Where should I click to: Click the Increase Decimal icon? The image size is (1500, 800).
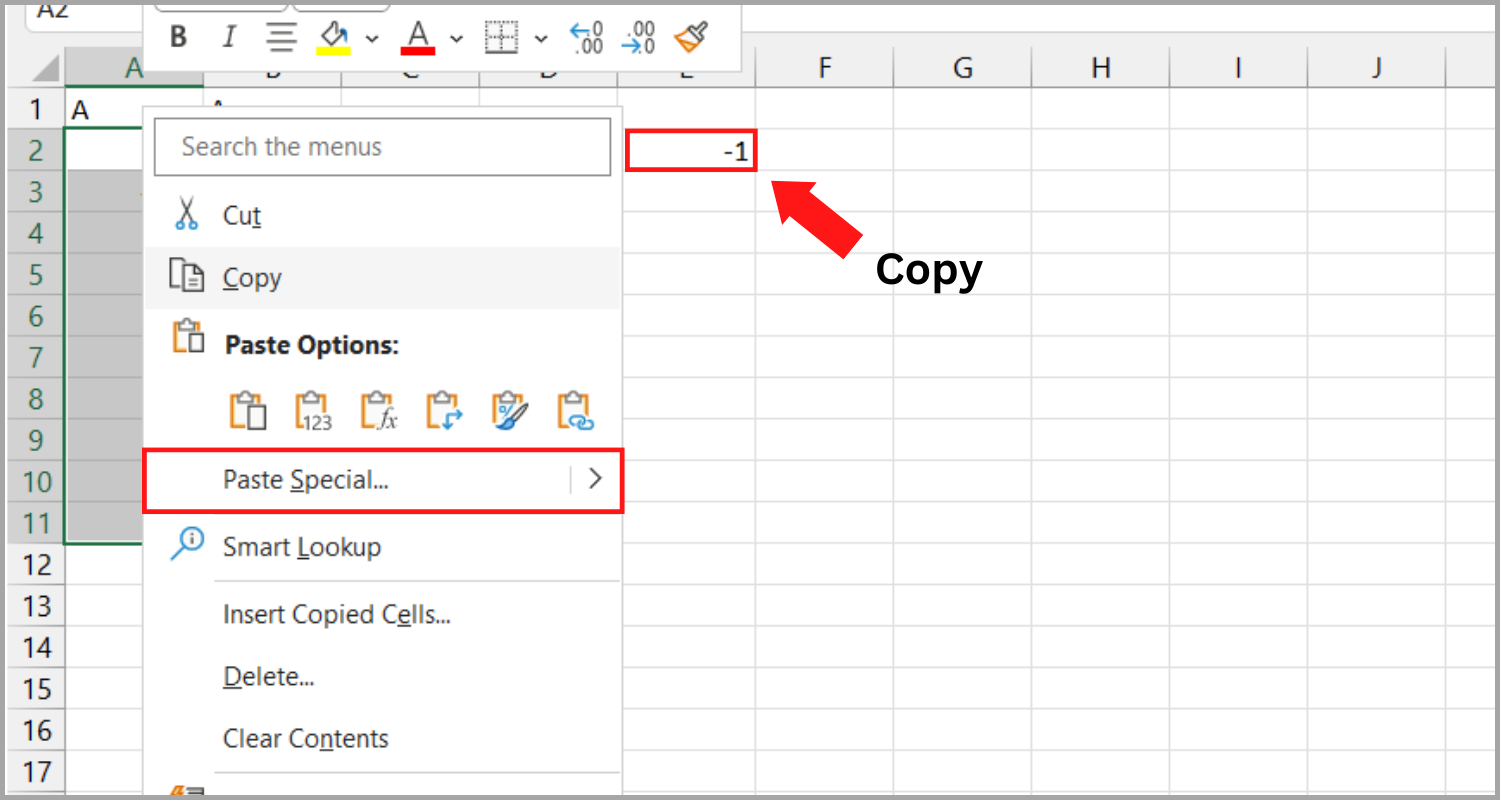[586, 35]
